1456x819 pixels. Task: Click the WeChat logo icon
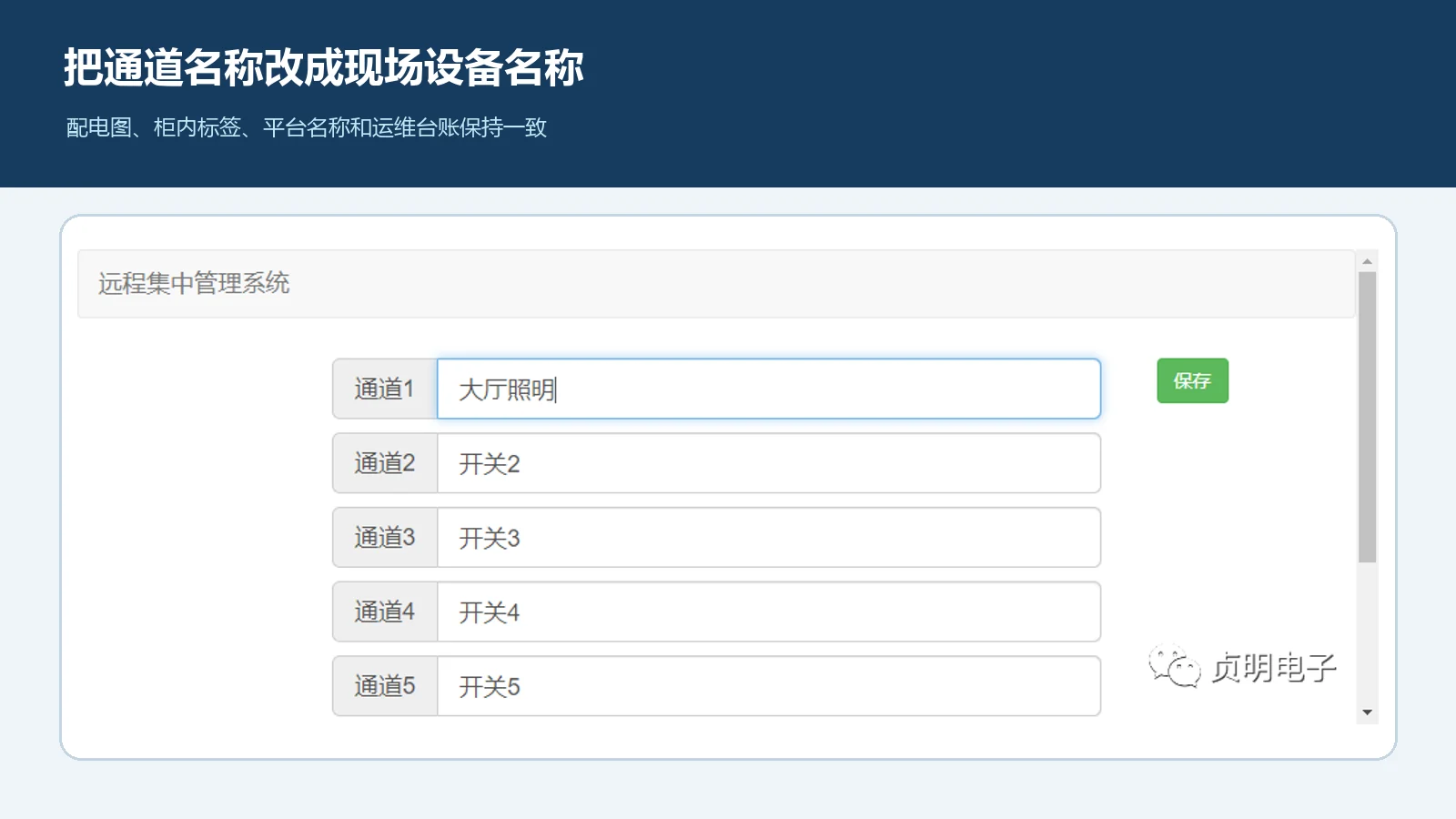(x=1174, y=667)
